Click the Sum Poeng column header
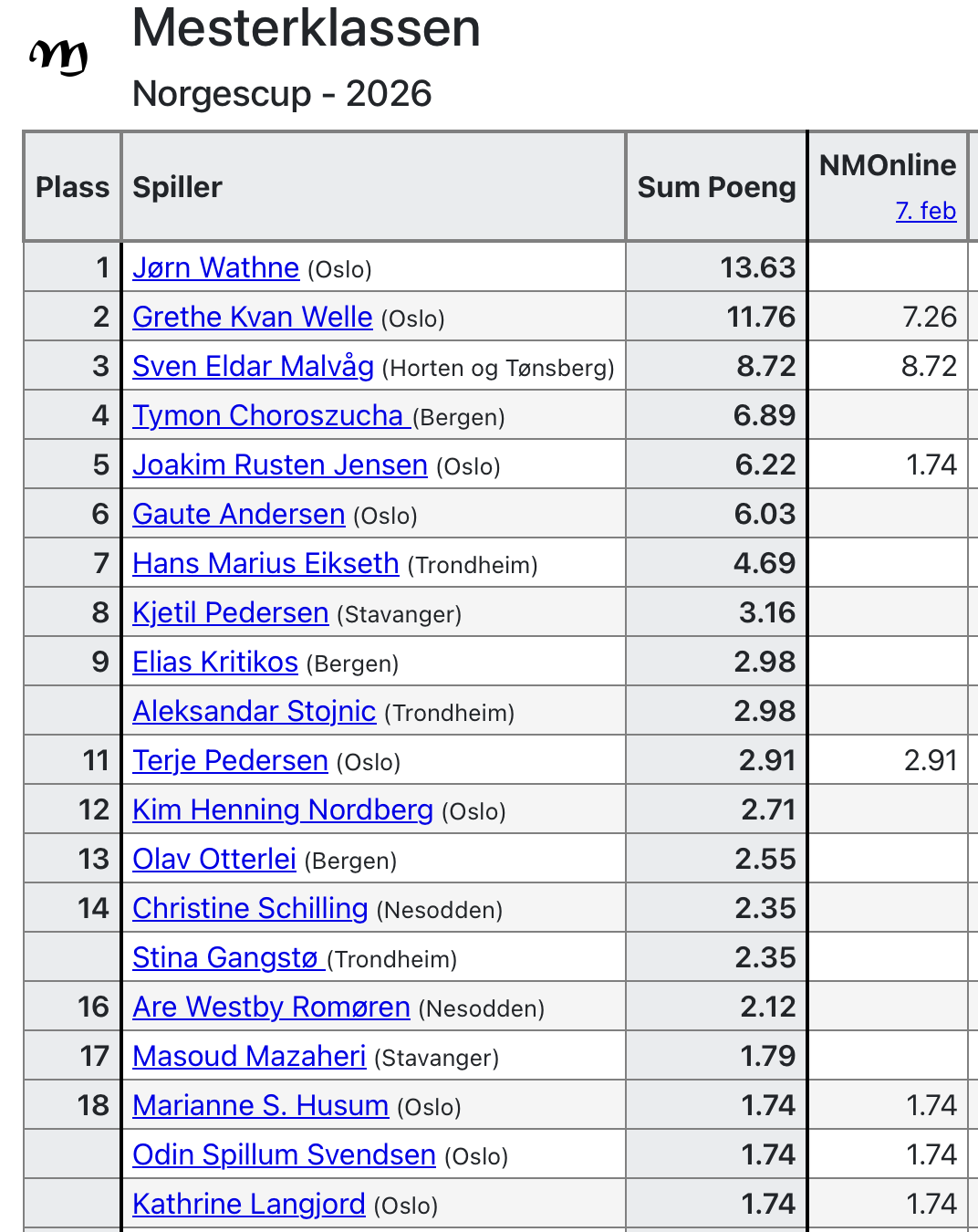 tap(716, 187)
